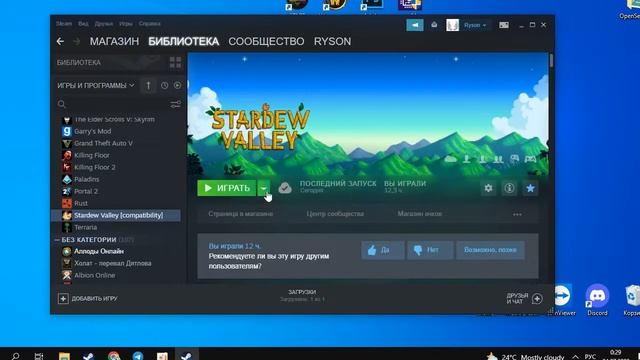Open the СООБЩЕСТВО tab
The width and height of the screenshot is (640, 360).
tap(266, 41)
